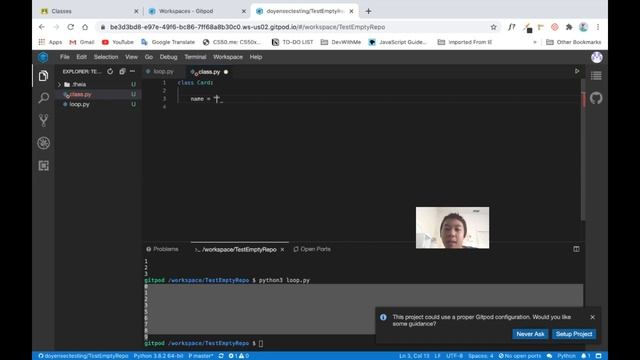Open Chrome three-dot menu
The image size is (640, 360).
point(598,27)
